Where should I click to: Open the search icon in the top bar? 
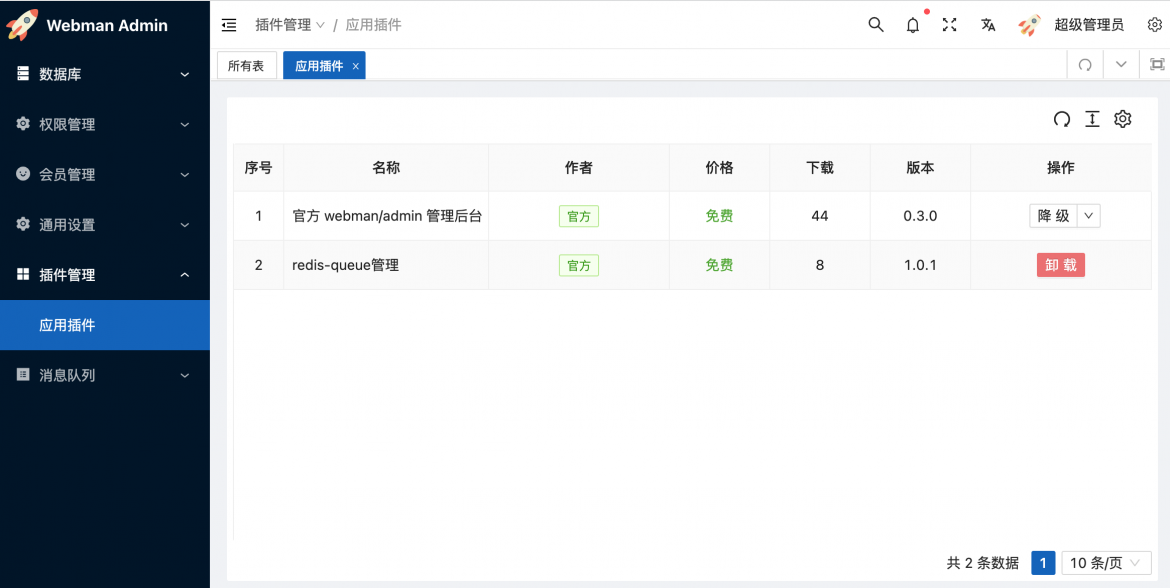pos(875,24)
